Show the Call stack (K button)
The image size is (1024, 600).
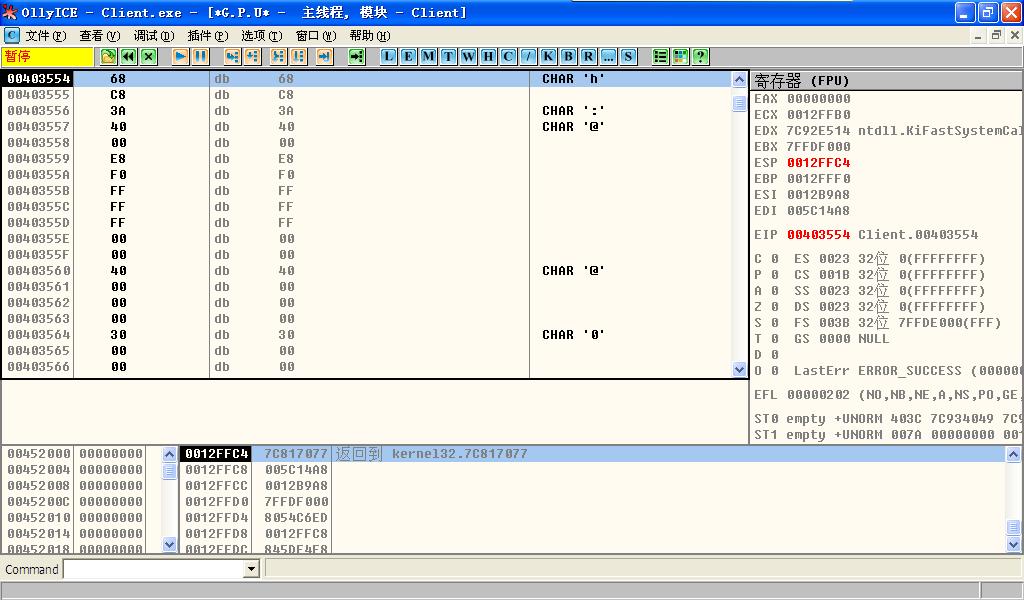(x=549, y=56)
